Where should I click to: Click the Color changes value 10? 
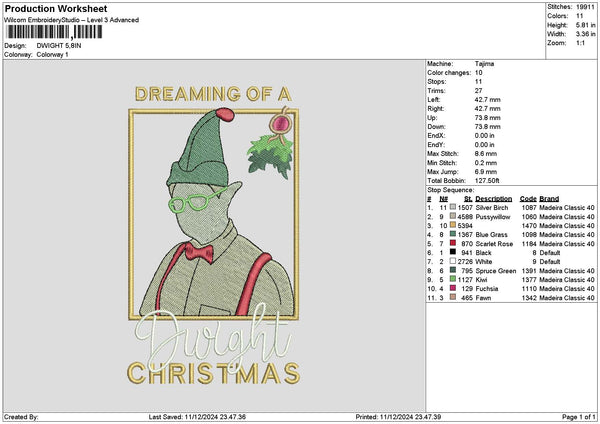[478, 73]
